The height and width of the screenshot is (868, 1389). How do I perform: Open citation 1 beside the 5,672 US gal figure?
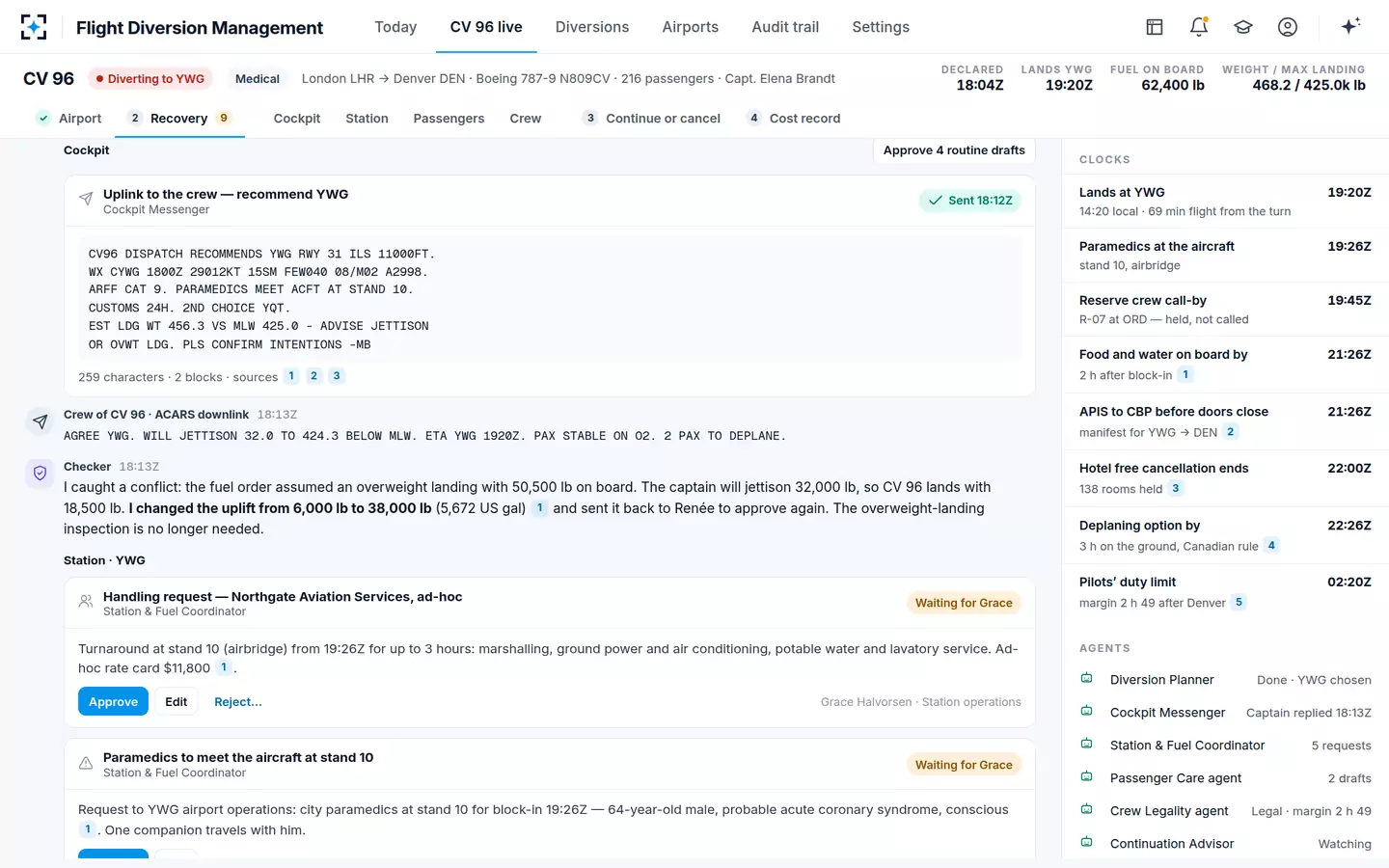540,508
